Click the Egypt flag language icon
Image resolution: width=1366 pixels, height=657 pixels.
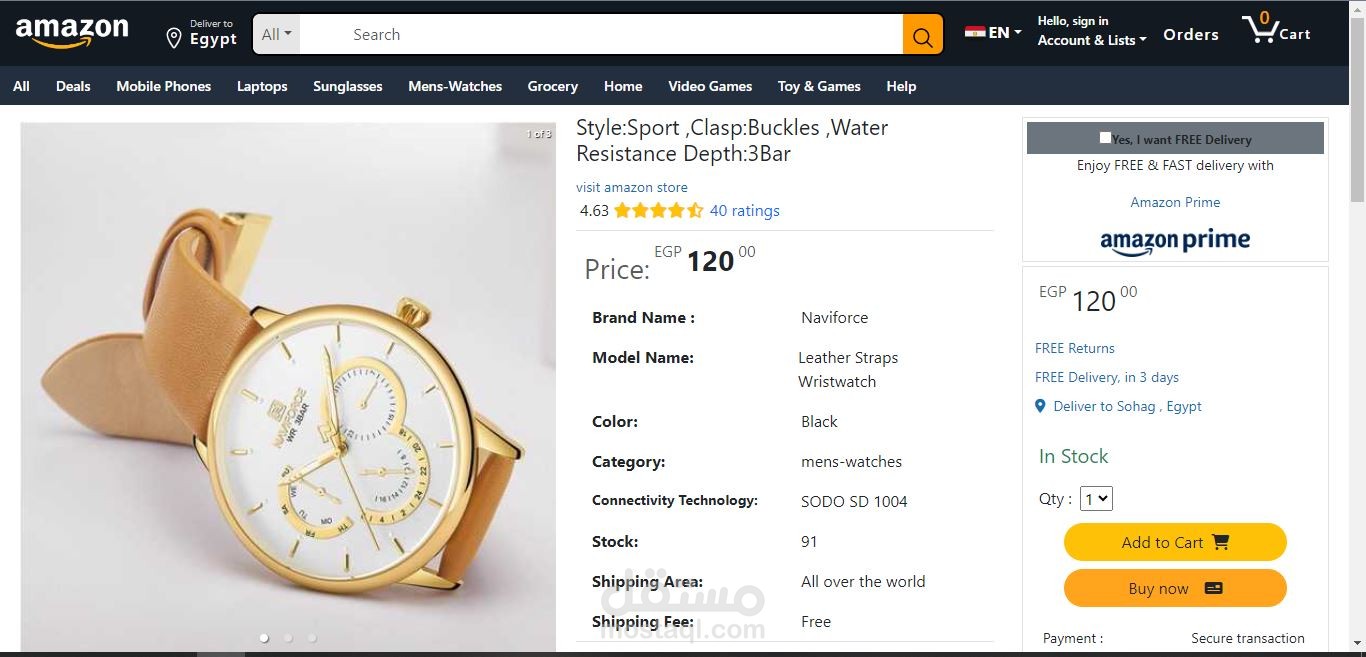[x=975, y=32]
